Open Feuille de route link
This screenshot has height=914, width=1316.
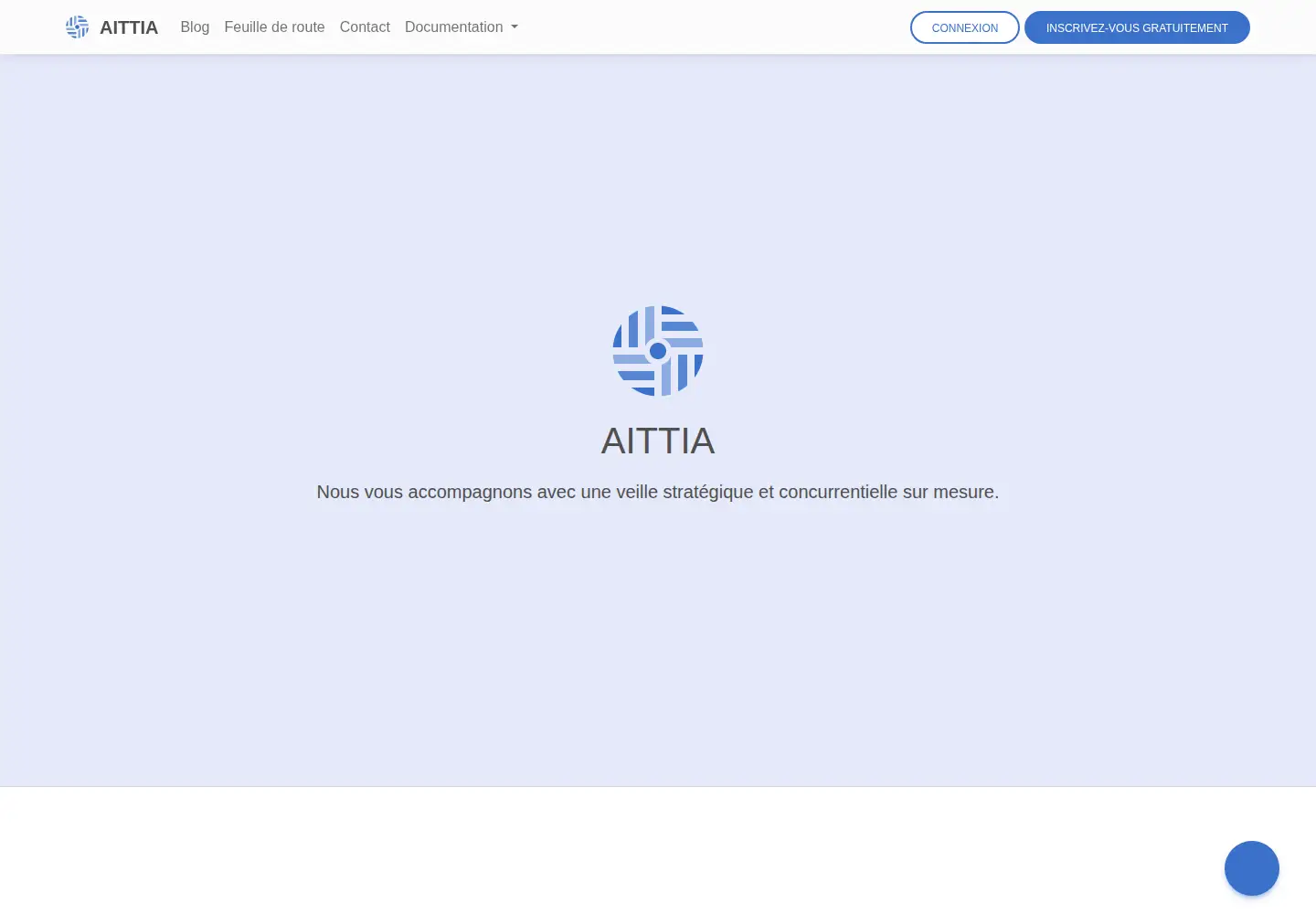coord(274,27)
